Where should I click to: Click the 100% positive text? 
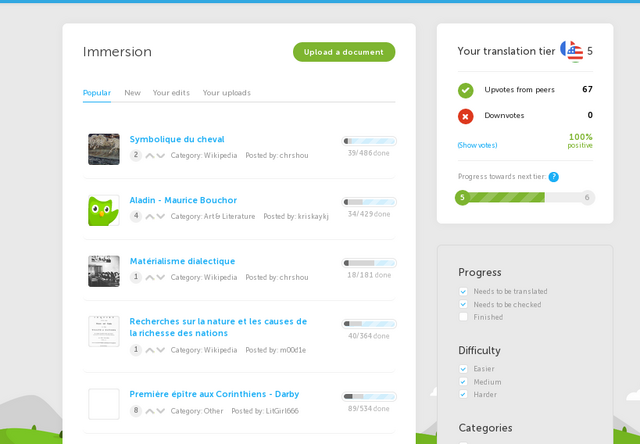coord(580,141)
